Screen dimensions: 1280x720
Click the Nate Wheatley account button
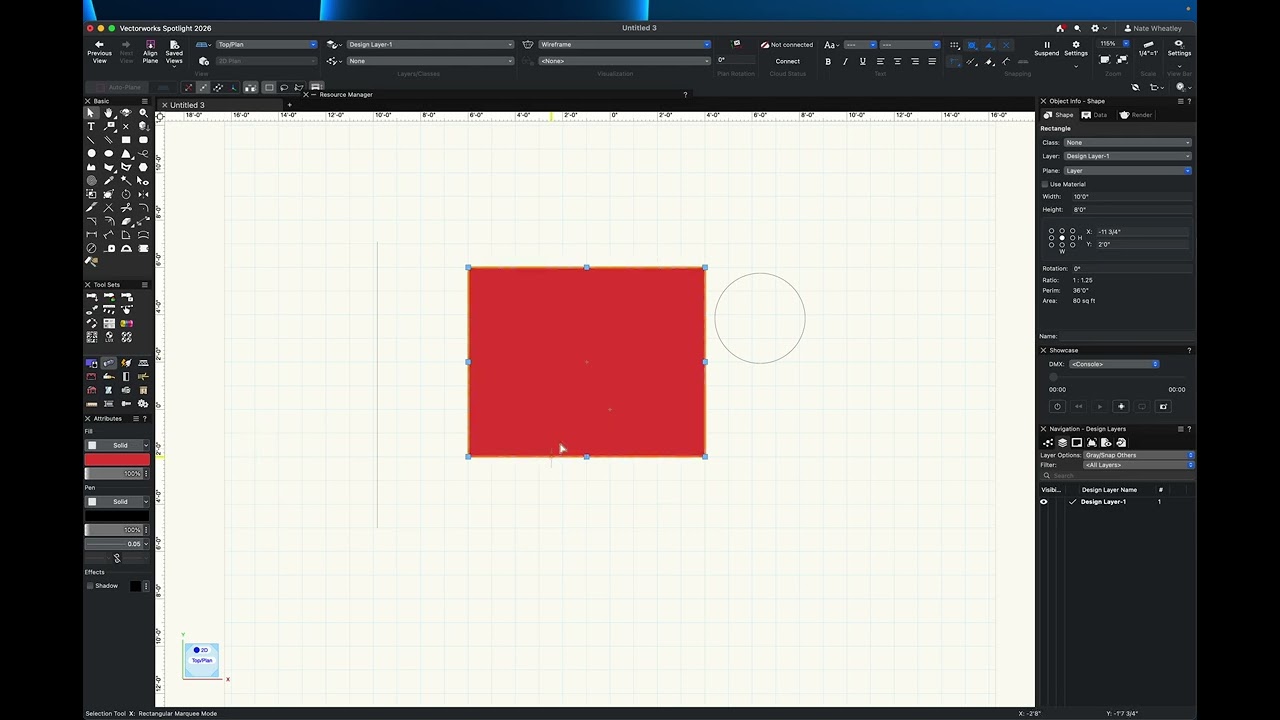point(1153,28)
